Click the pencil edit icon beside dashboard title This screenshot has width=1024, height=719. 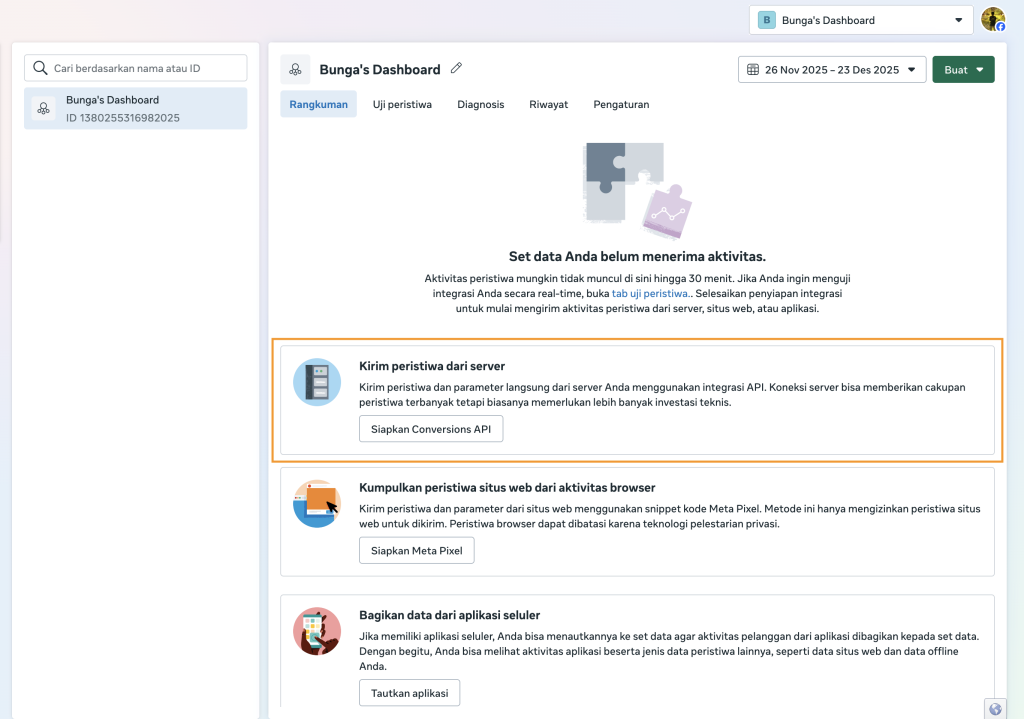click(457, 69)
